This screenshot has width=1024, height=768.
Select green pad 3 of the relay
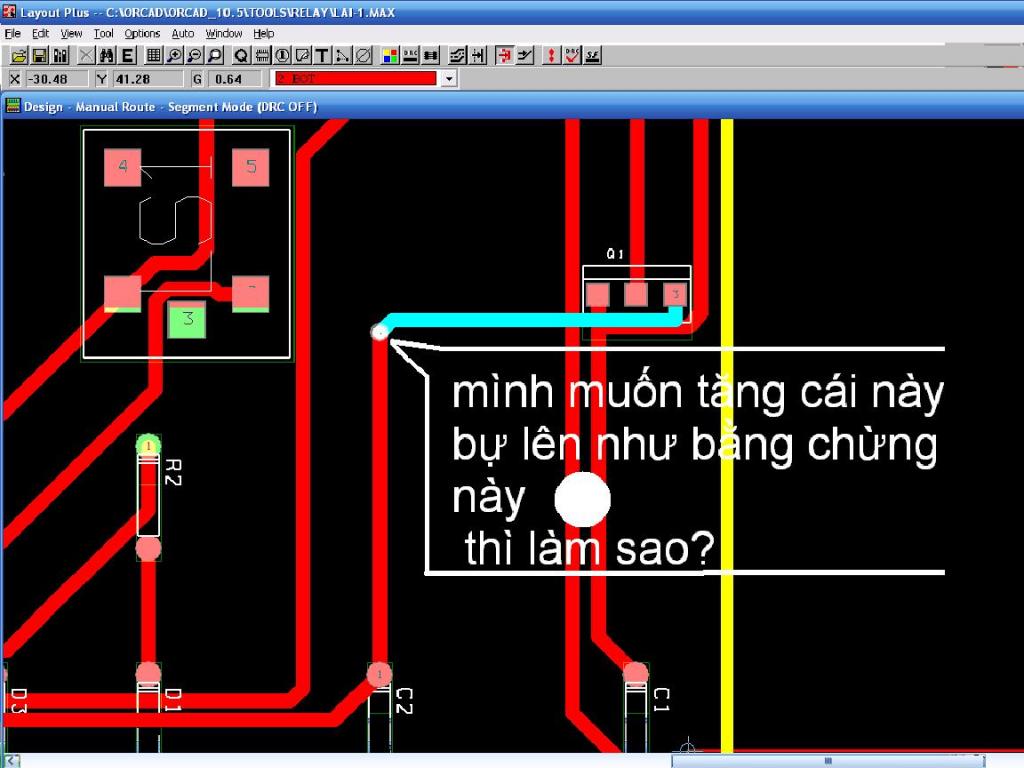pos(187,319)
